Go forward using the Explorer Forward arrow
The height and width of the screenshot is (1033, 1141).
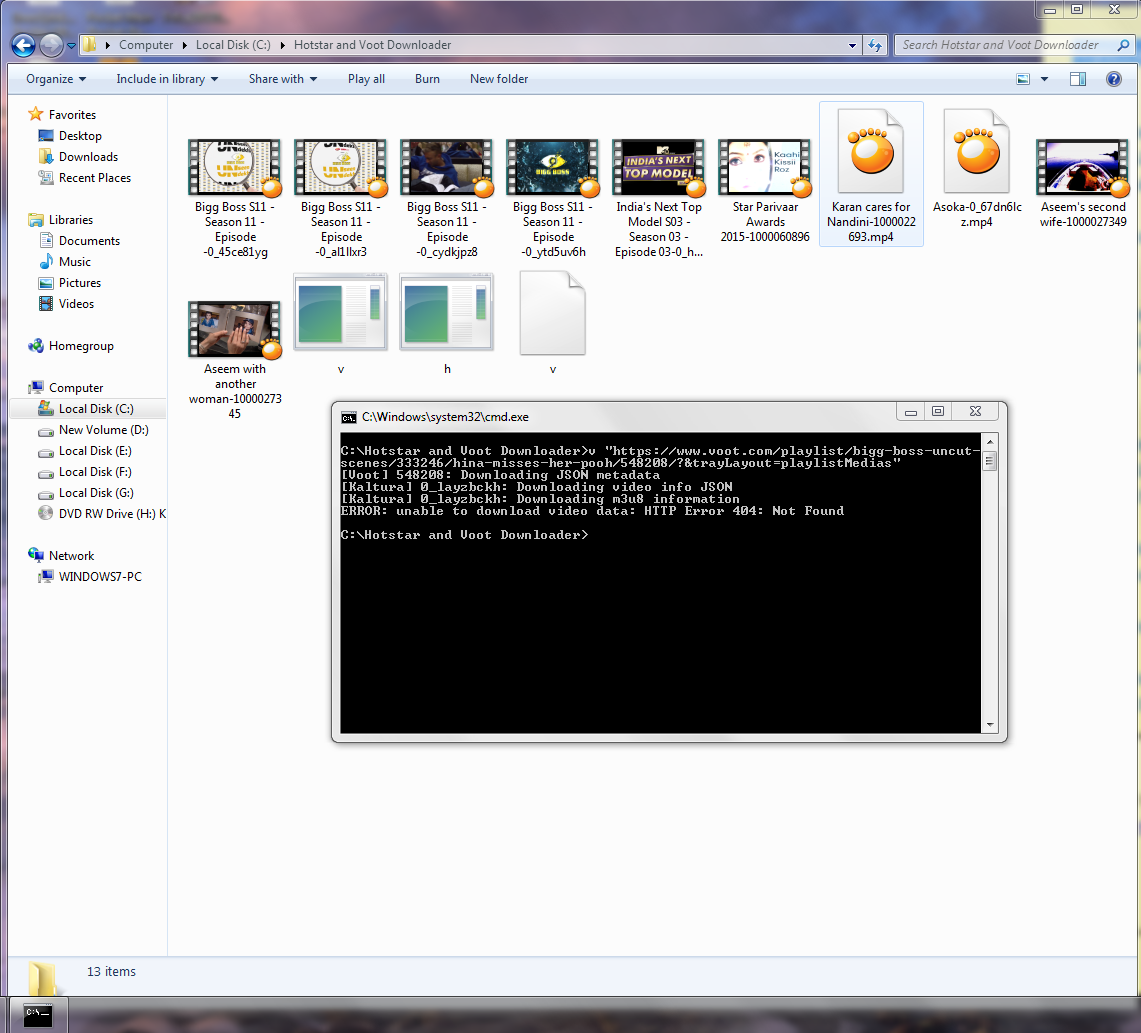tap(51, 45)
